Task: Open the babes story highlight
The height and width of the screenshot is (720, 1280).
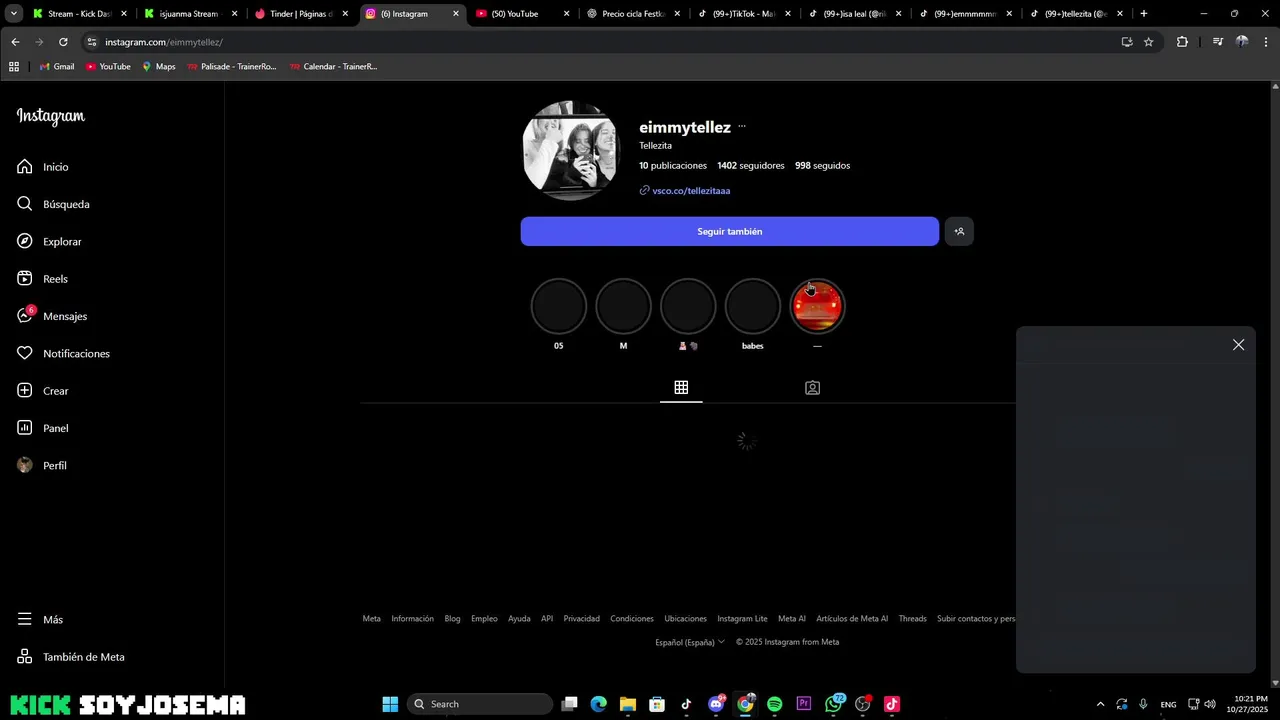Action: coord(752,307)
